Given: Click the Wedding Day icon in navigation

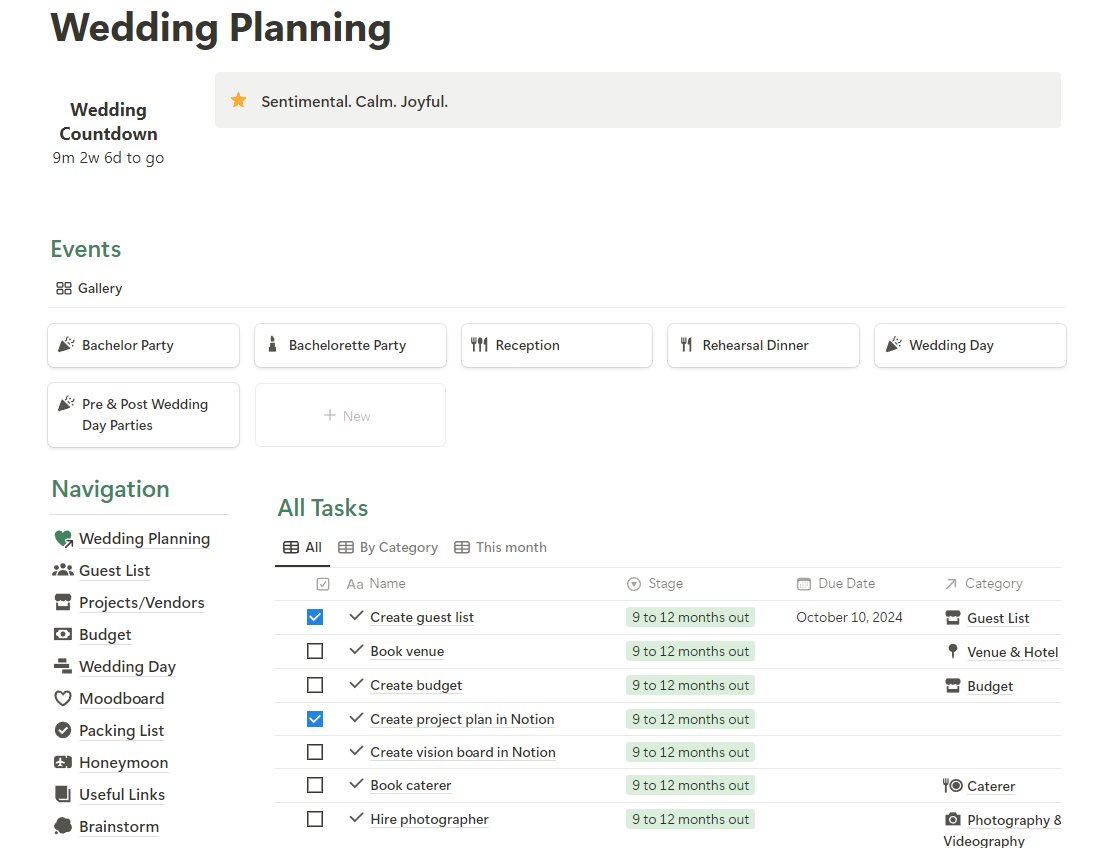Looking at the screenshot, I should (63, 666).
